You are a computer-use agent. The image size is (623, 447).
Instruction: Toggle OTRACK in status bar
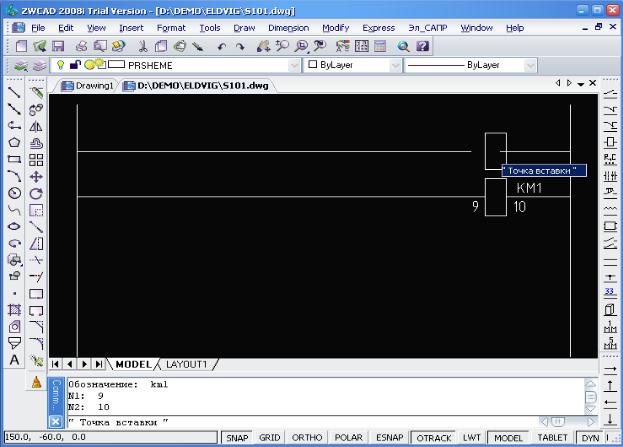click(x=434, y=438)
